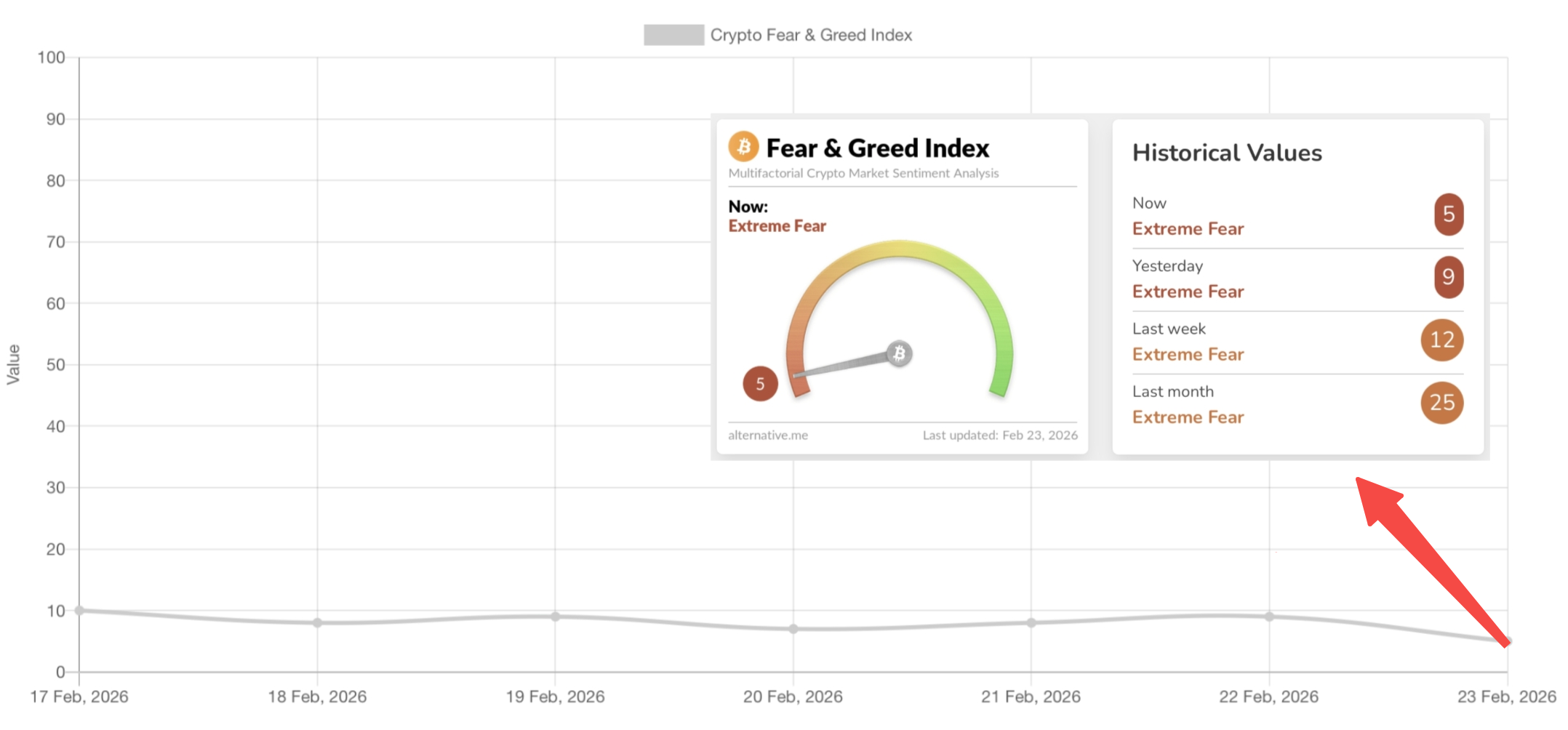1568x730 pixels.
Task: Click the 19 Feb data point
Action: tap(555, 617)
